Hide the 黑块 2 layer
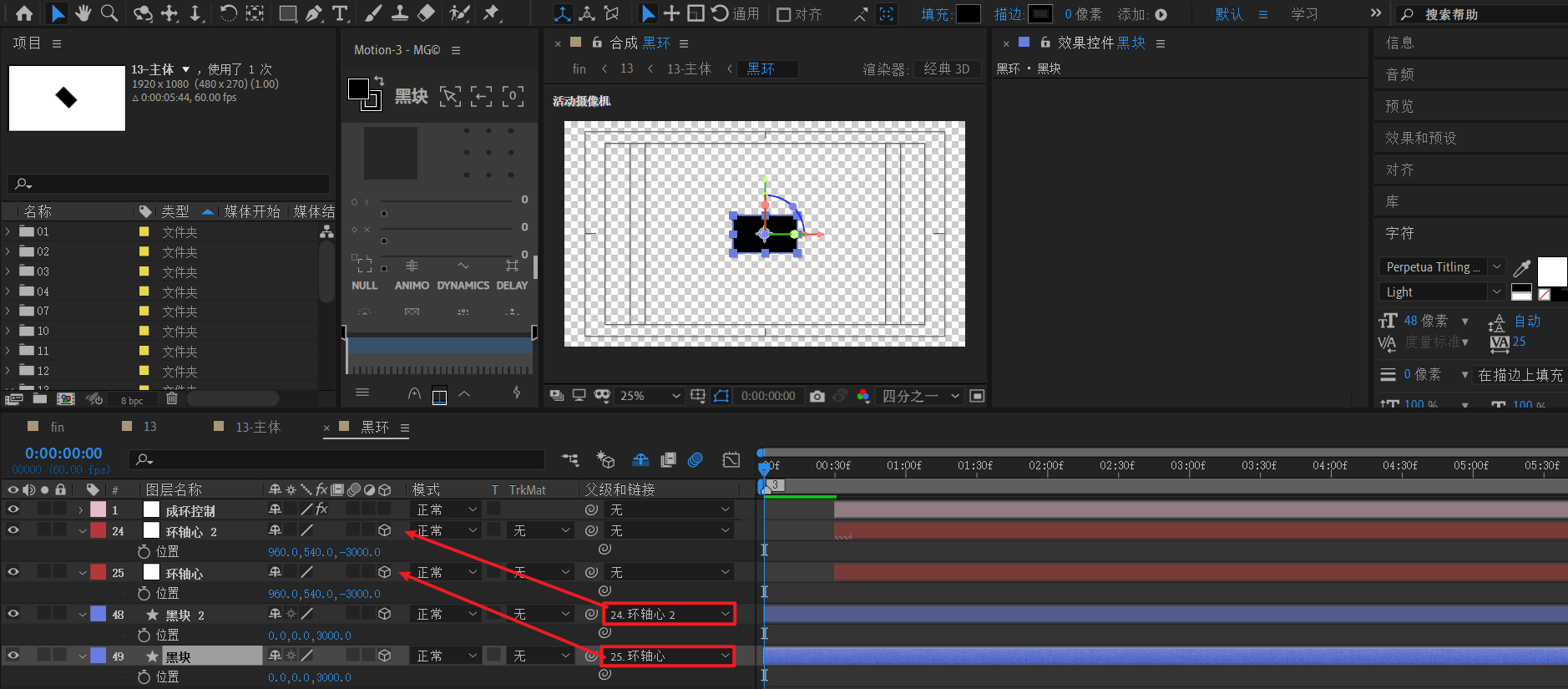The width and height of the screenshot is (1568, 689). (x=13, y=614)
